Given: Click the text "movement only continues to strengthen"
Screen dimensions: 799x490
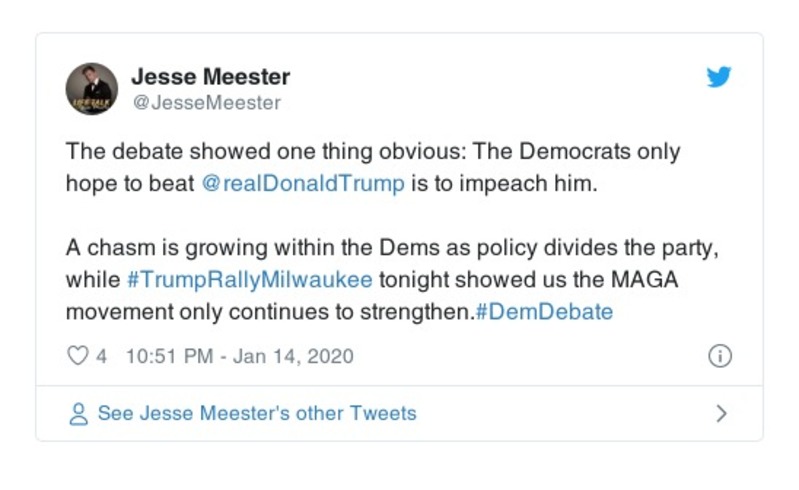Looking at the screenshot, I should (268, 311).
